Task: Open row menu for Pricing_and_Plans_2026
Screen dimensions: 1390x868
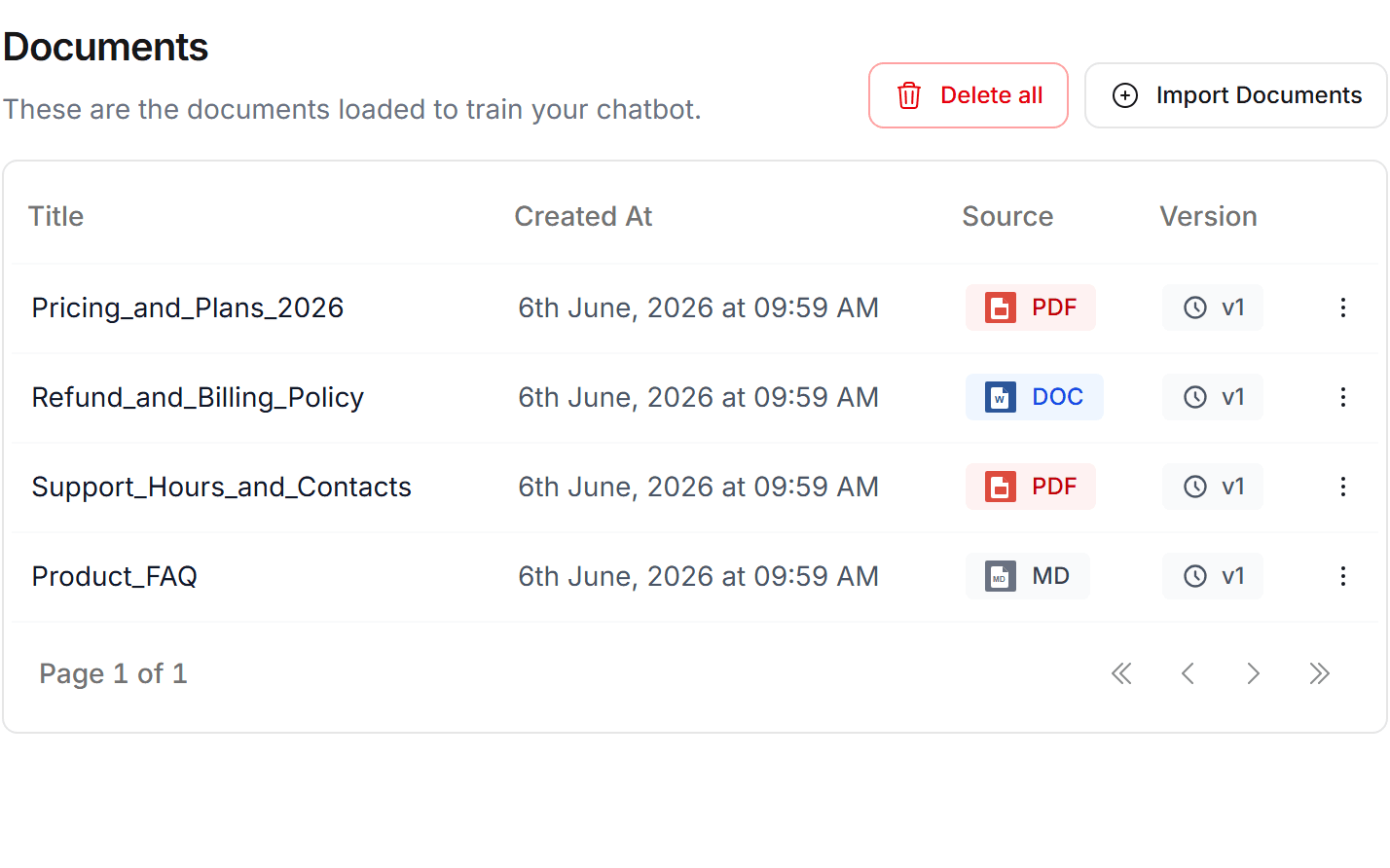Action: coord(1343,307)
